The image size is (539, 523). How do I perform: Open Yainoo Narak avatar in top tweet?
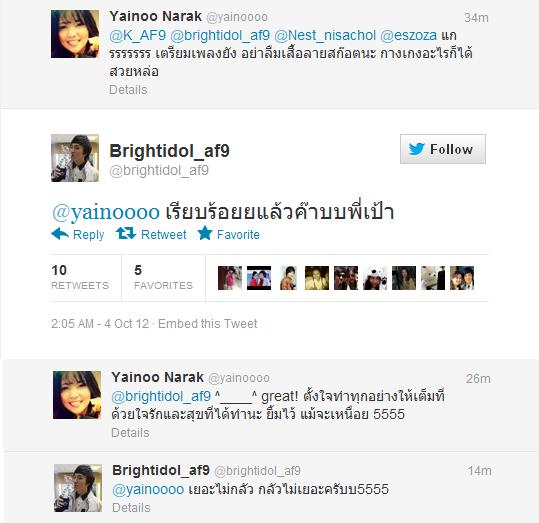coord(75,34)
